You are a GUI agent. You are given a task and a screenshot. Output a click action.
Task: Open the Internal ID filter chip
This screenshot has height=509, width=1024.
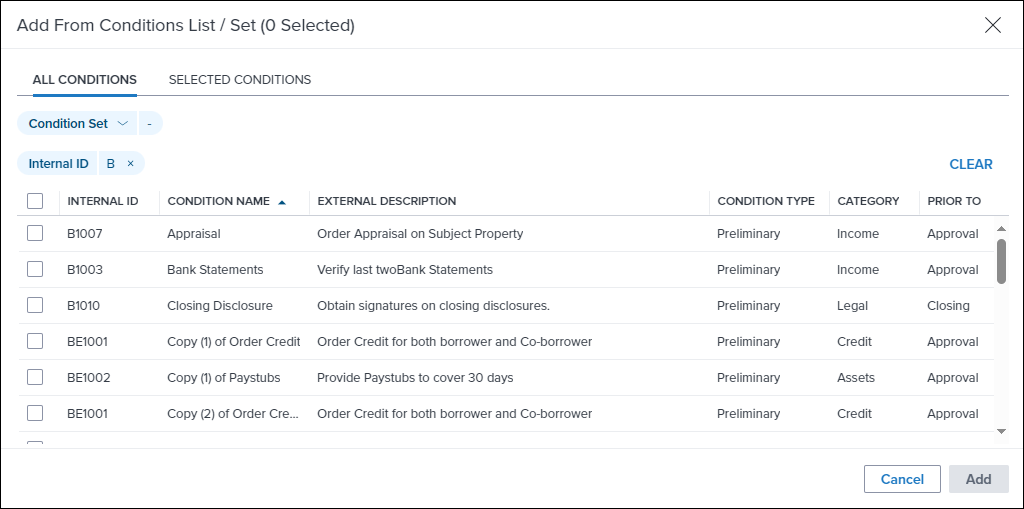[x=58, y=164]
